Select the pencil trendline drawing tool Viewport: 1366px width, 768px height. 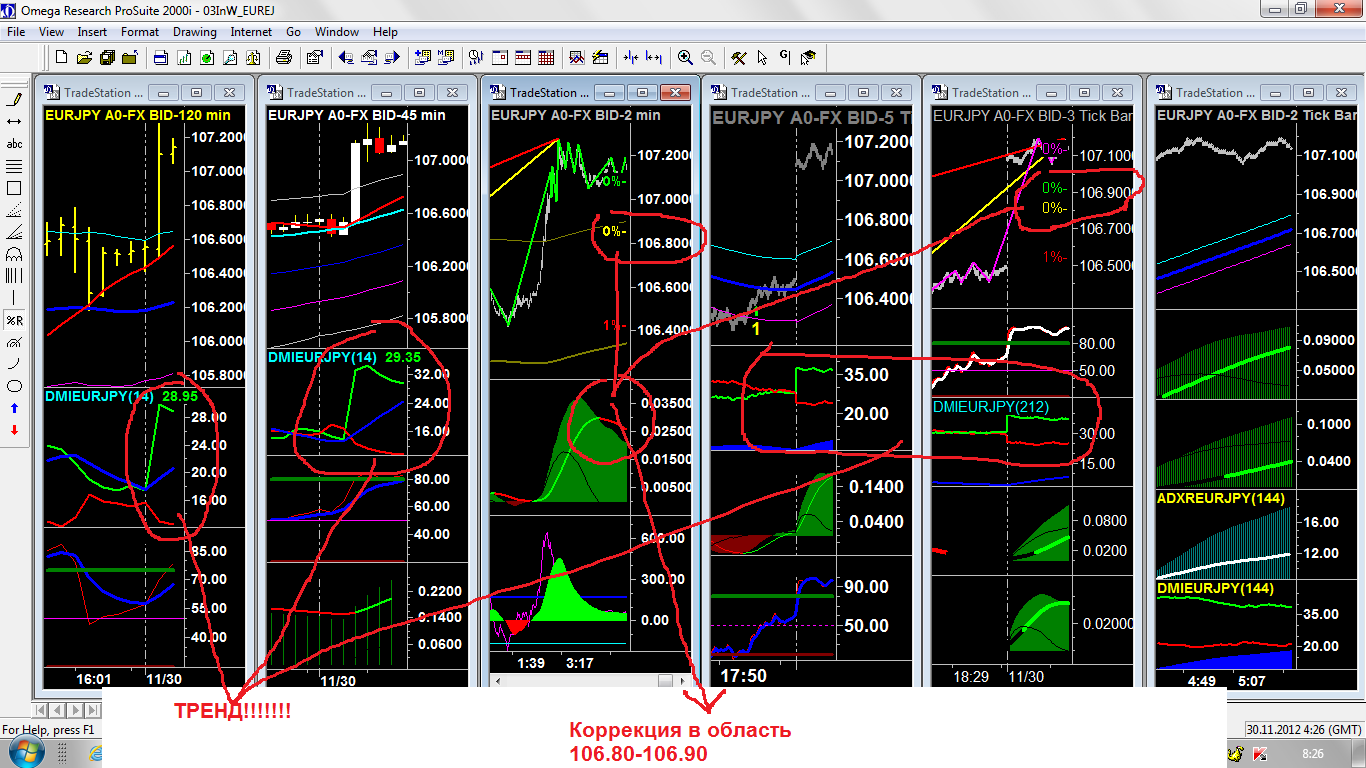pyautogui.click(x=15, y=99)
